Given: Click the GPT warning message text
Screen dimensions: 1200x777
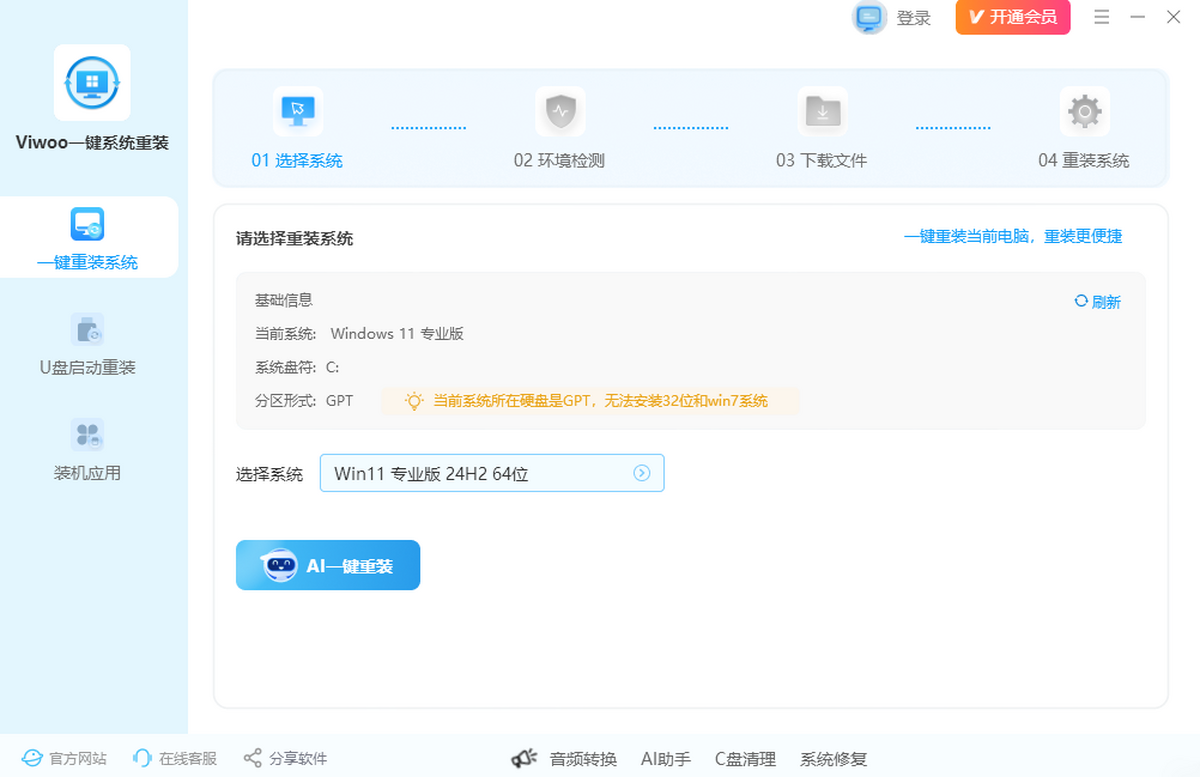Looking at the screenshot, I should coord(600,401).
